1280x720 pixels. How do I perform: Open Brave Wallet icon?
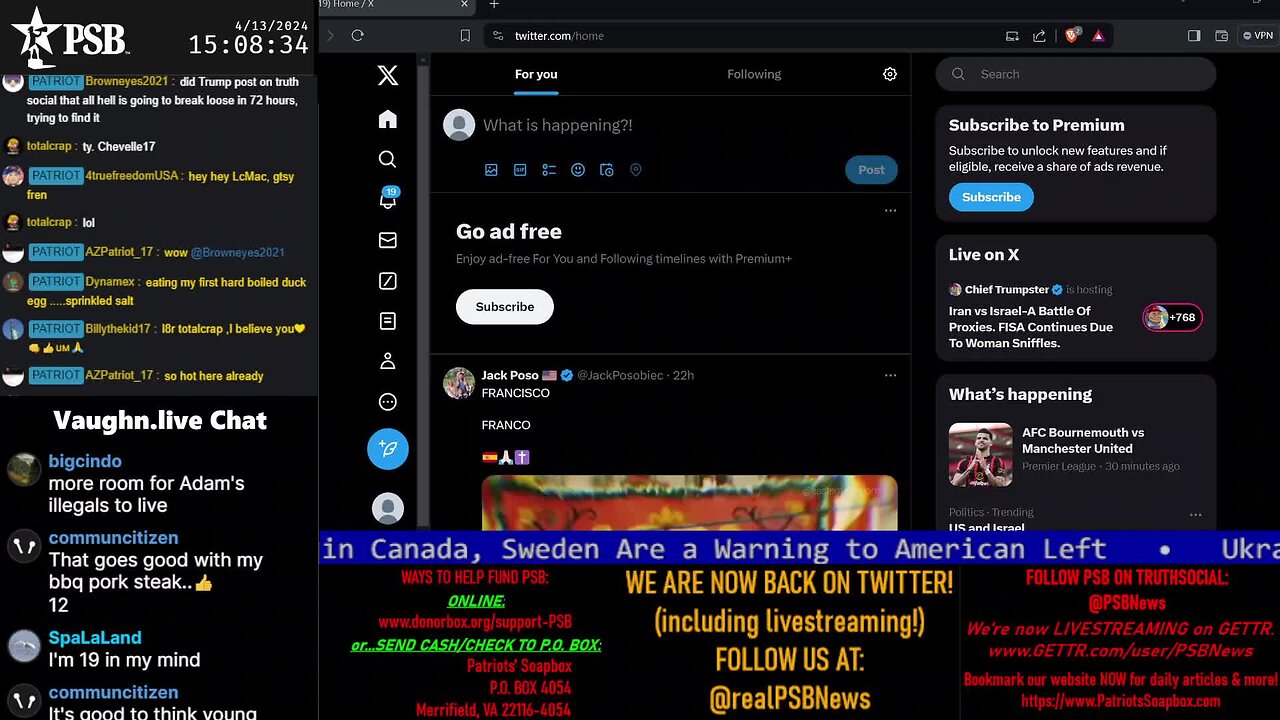1221,35
